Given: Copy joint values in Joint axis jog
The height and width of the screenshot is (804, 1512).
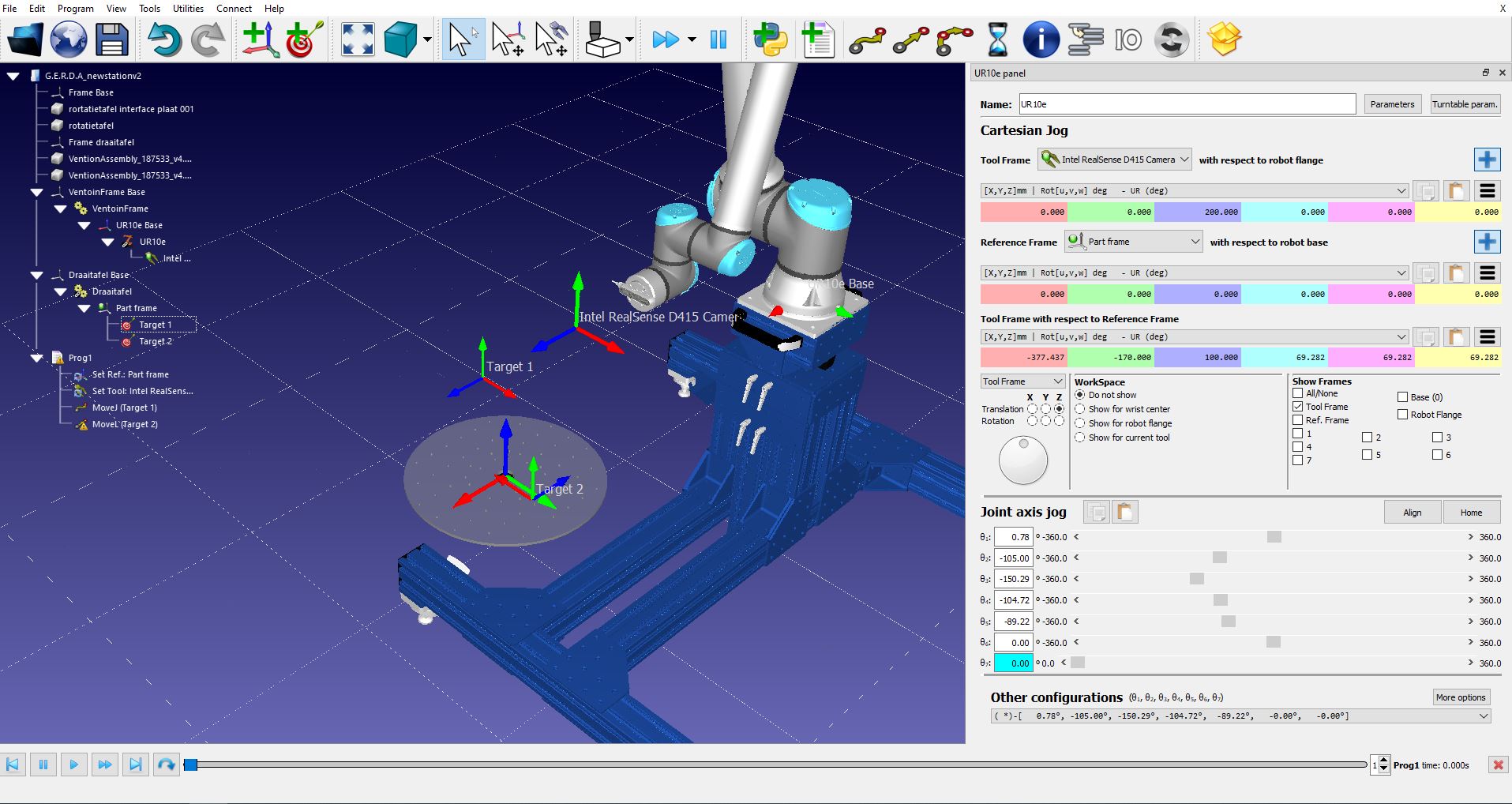Looking at the screenshot, I should click(x=1097, y=512).
